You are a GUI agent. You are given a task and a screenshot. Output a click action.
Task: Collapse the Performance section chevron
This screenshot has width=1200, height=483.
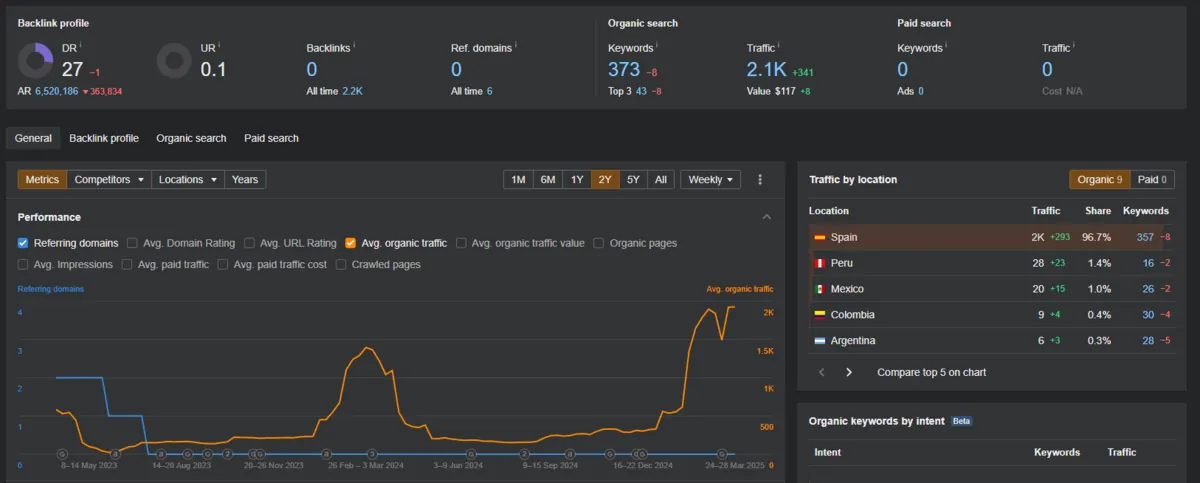pyautogui.click(x=767, y=217)
